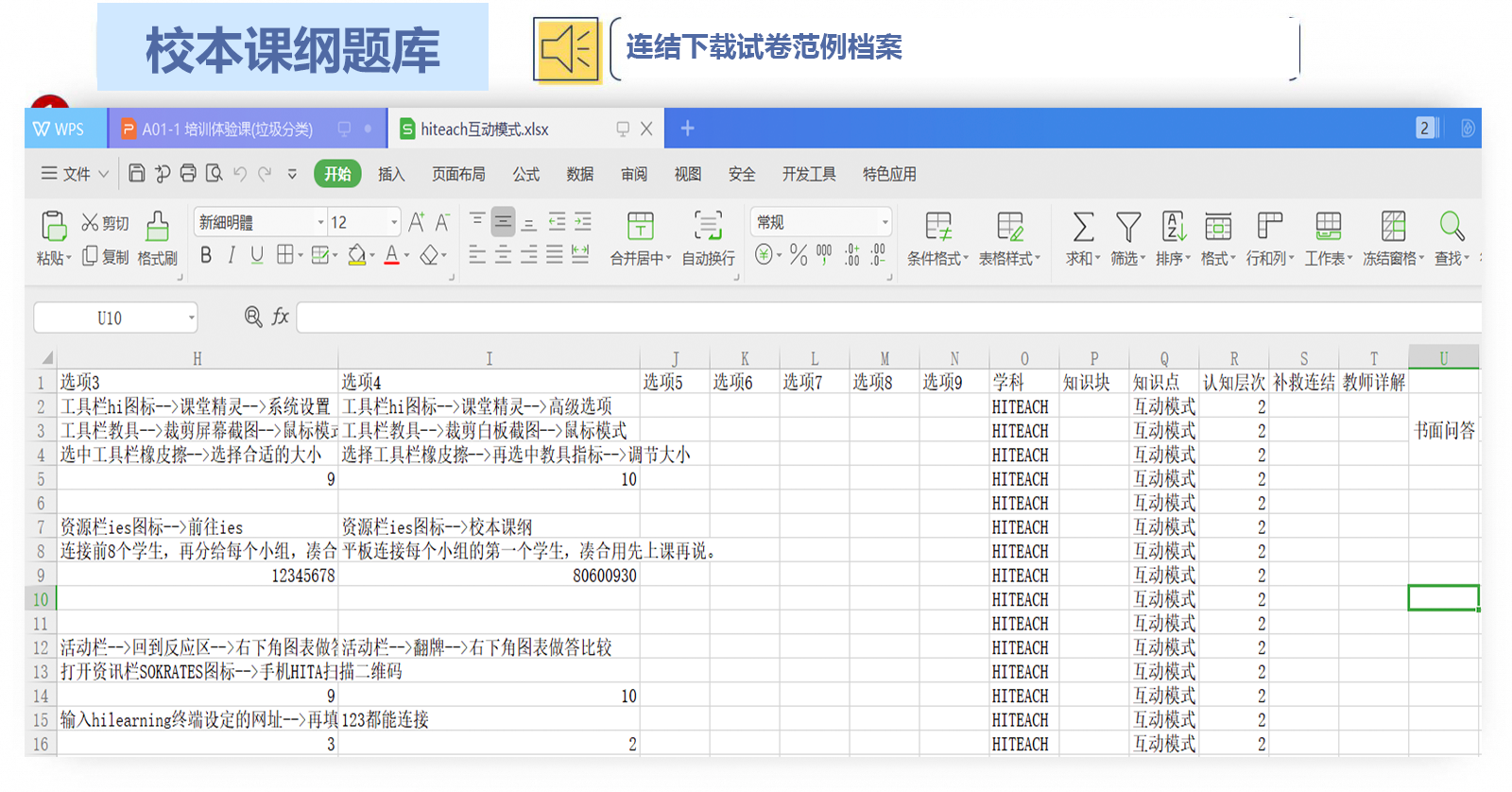The height and width of the screenshot is (792, 1512).
Task: Open the 插入 (Insert) ribbon tab
Action: [x=390, y=174]
